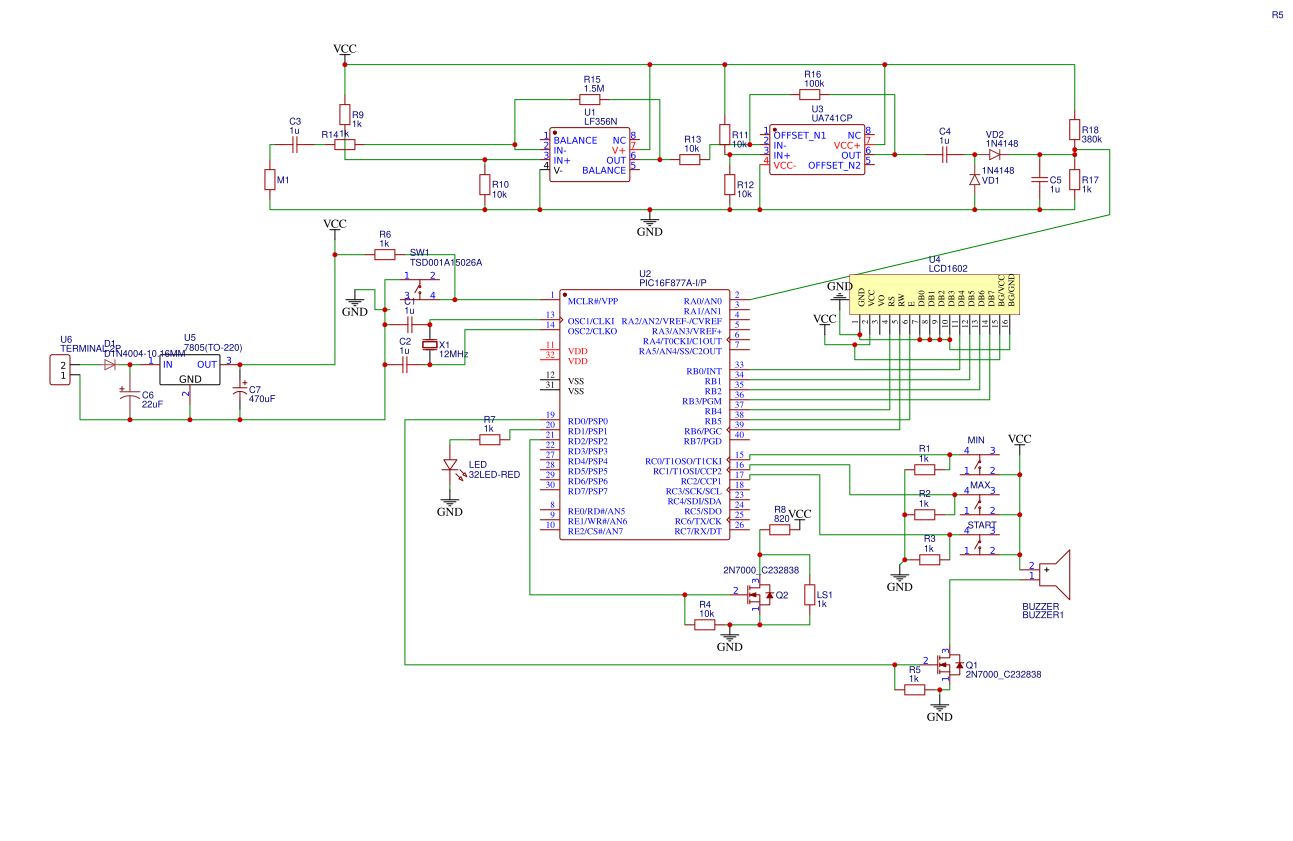Click the U6 terminal connector symbol
1293x841 pixels.
[62, 370]
